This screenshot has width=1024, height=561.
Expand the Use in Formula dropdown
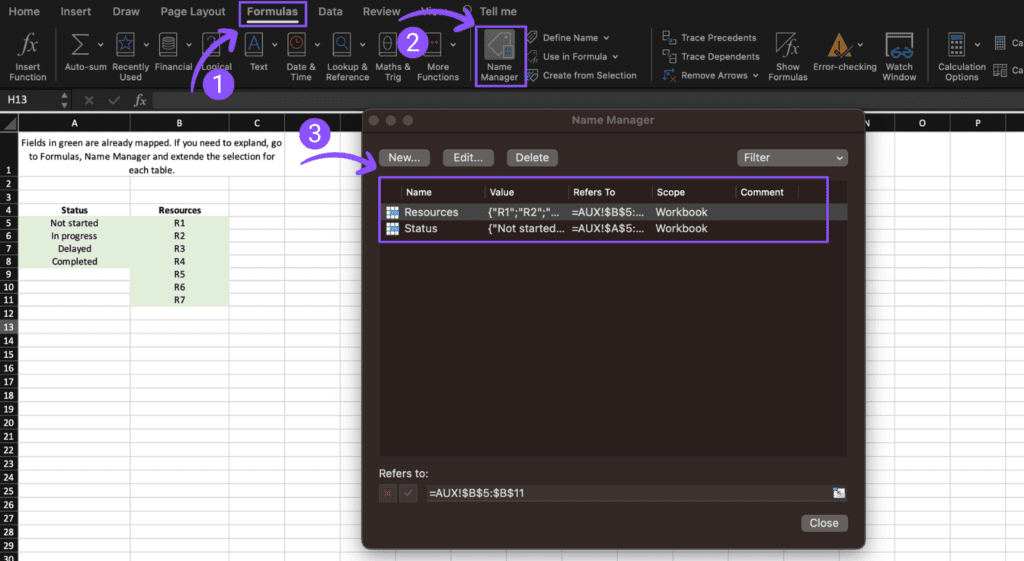[x=615, y=57]
